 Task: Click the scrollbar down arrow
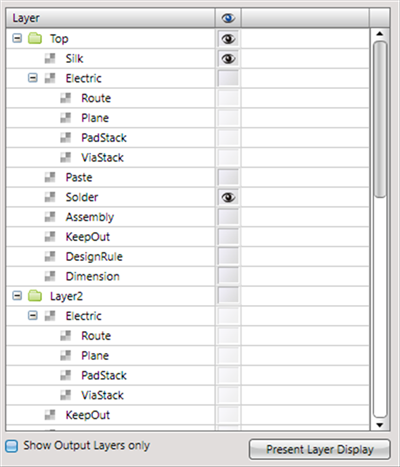click(380, 425)
